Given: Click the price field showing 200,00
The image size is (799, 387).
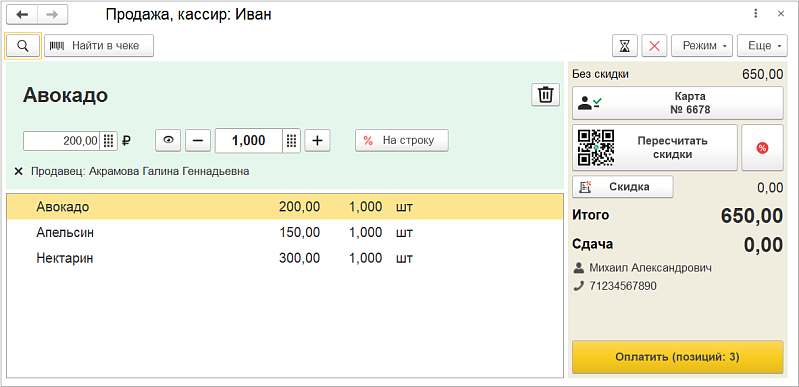Looking at the screenshot, I should (x=62, y=141).
